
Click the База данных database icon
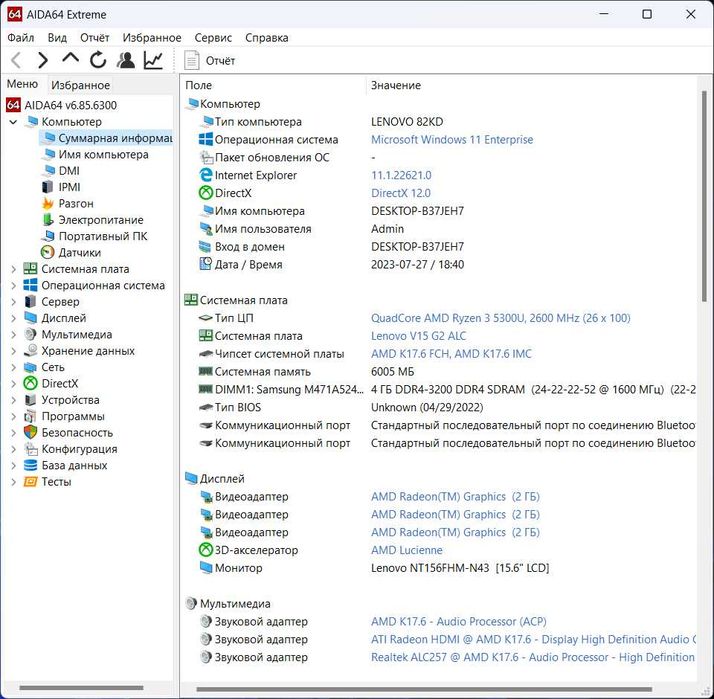pos(31,465)
